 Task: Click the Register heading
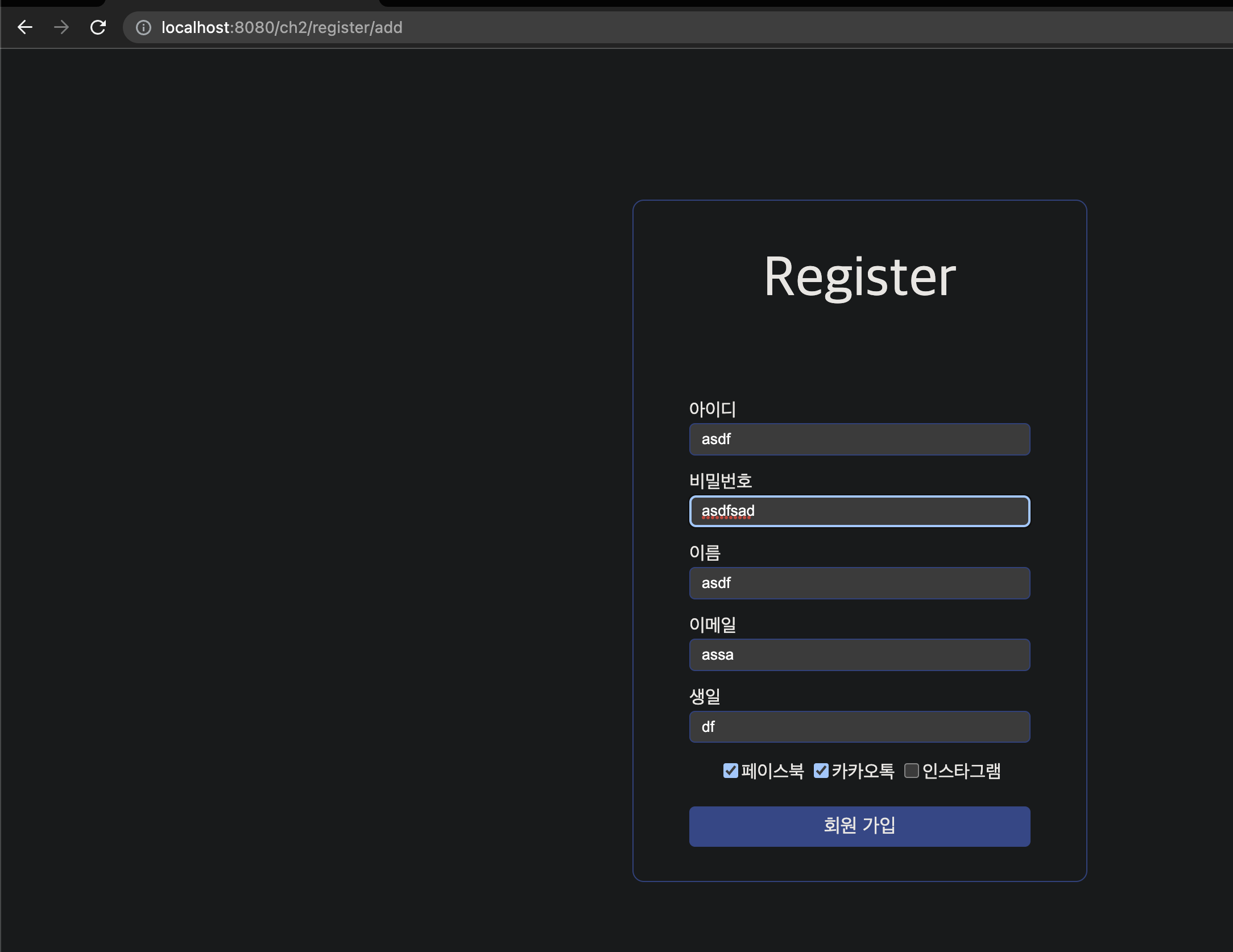point(859,276)
